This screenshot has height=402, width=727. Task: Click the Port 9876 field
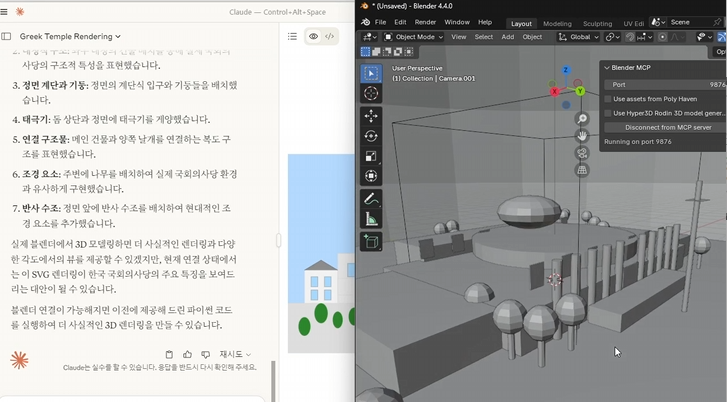point(666,85)
